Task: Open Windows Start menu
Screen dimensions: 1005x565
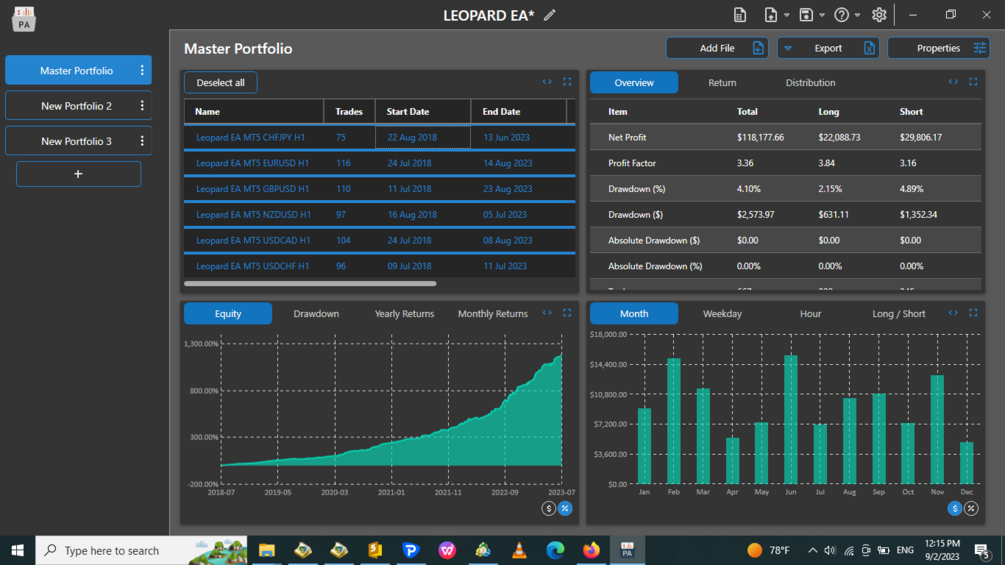Action: tap(17, 550)
